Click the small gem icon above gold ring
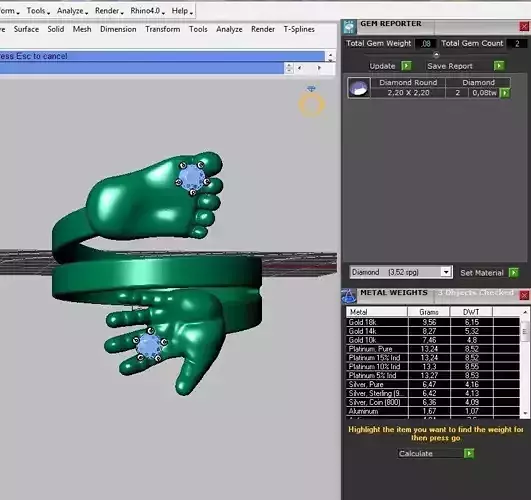Viewport: 531px width, 500px height. 311,89
